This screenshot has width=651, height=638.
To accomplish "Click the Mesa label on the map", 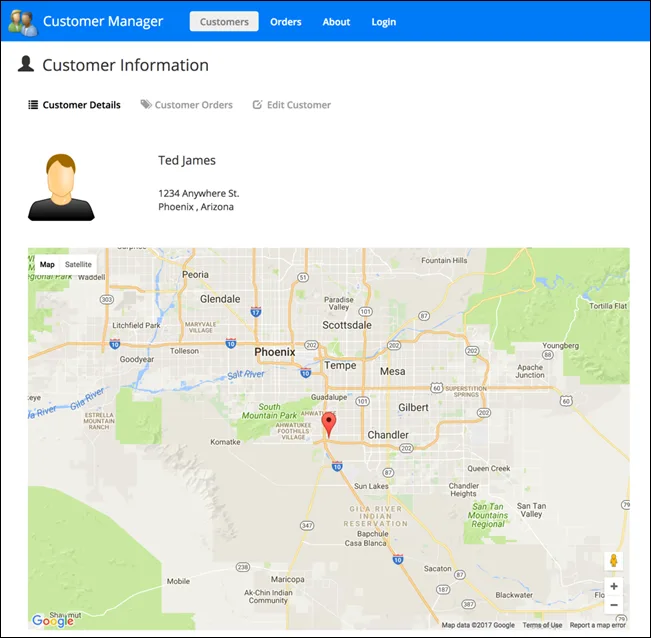I will tap(392, 371).
